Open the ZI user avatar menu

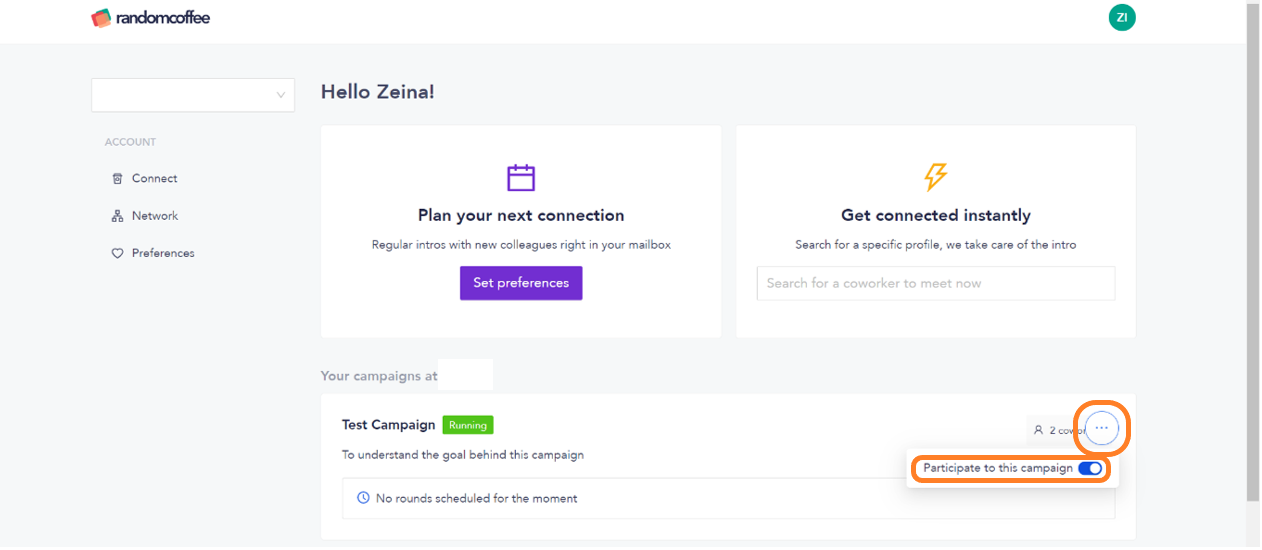1122,17
